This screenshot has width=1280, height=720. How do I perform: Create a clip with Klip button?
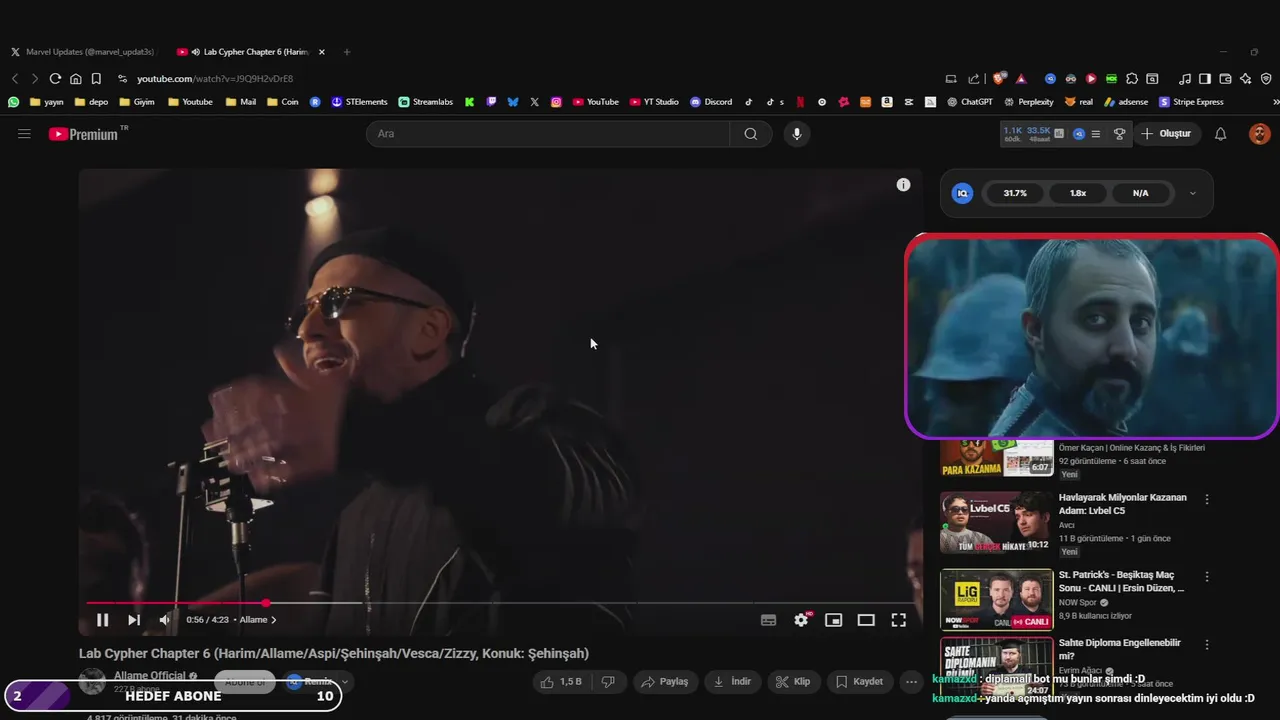pos(792,682)
